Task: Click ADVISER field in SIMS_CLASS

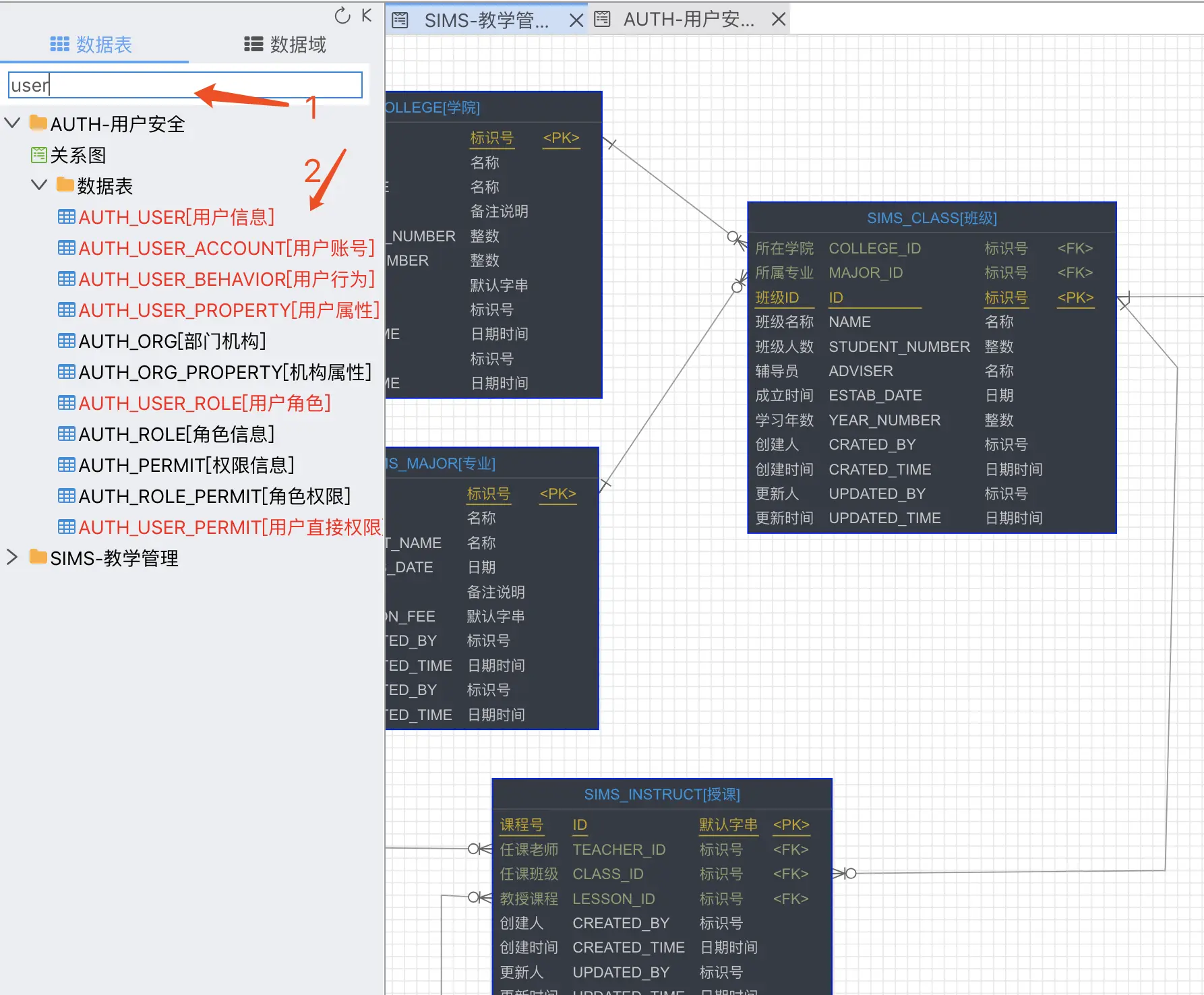Action: [861, 371]
